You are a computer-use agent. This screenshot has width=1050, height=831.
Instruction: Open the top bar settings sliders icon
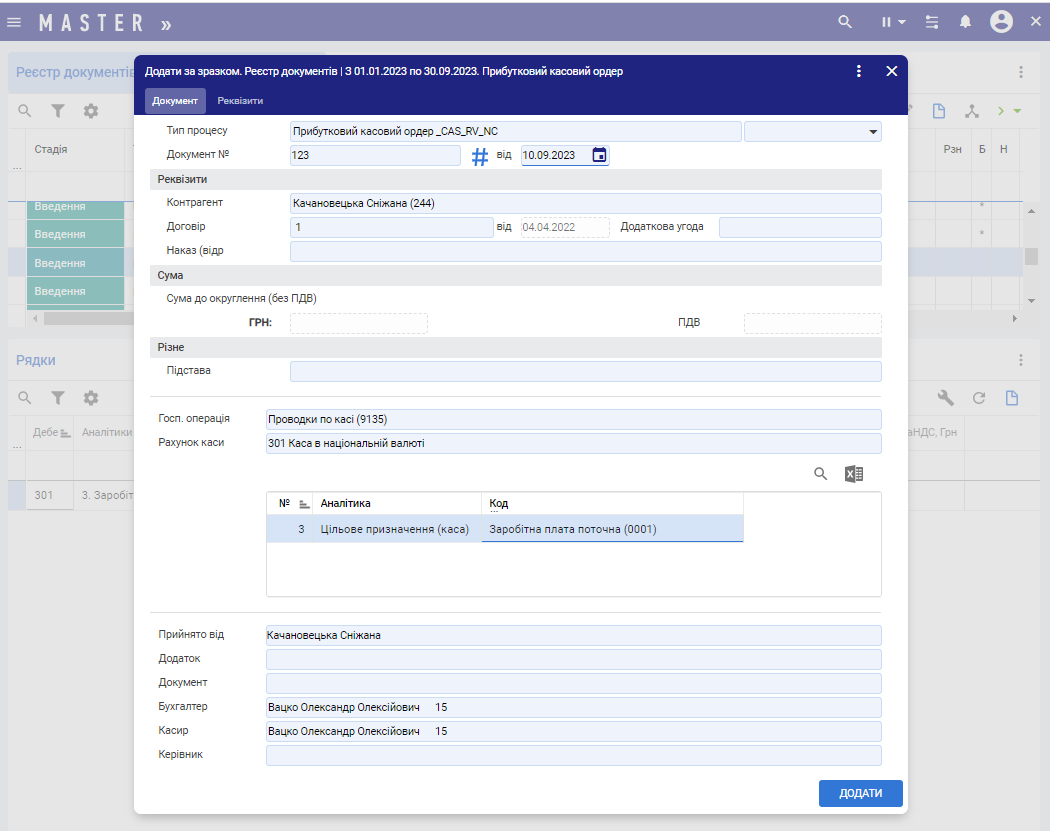pyautogui.click(x=932, y=22)
